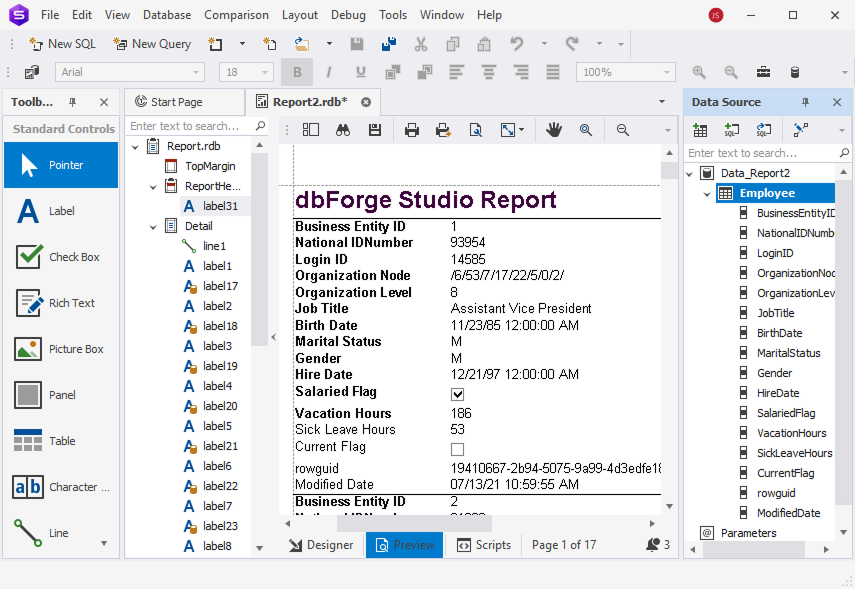Open the Database menu

click(x=166, y=14)
